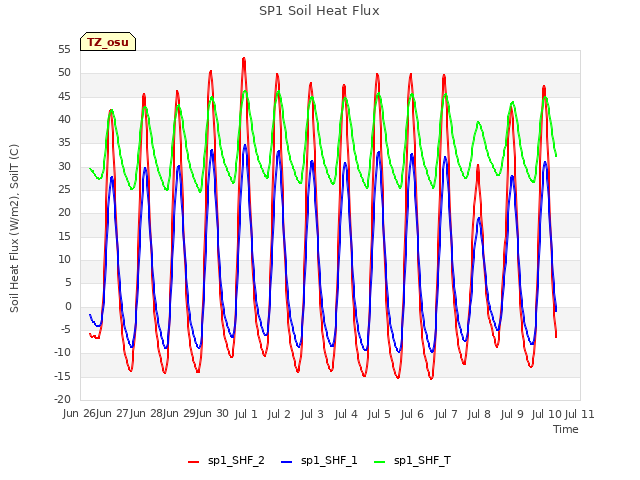This screenshot has height=480, width=640.
Task: Click the 25 y-axis tick label
Action: click(x=64, y=189)
